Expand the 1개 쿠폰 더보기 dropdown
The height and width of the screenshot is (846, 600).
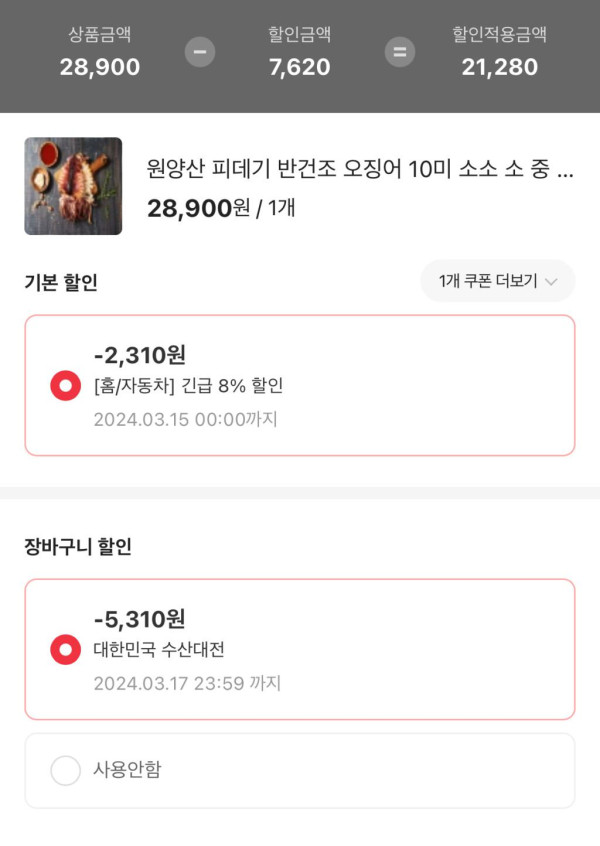[497, 281]
